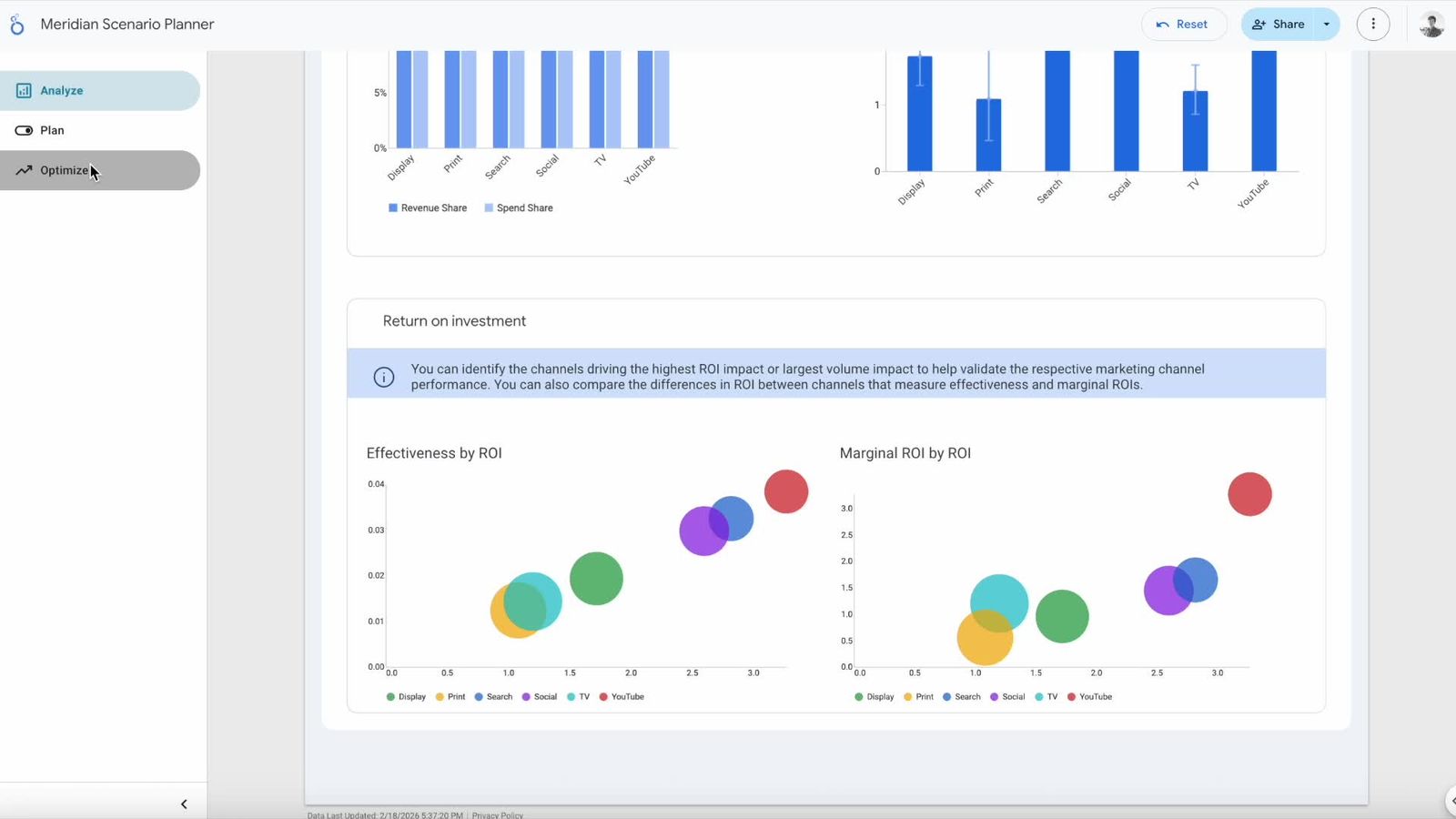Switch to the Optimize section
Viewport: 1456px width, 819px height.
[x=66, y=170]
